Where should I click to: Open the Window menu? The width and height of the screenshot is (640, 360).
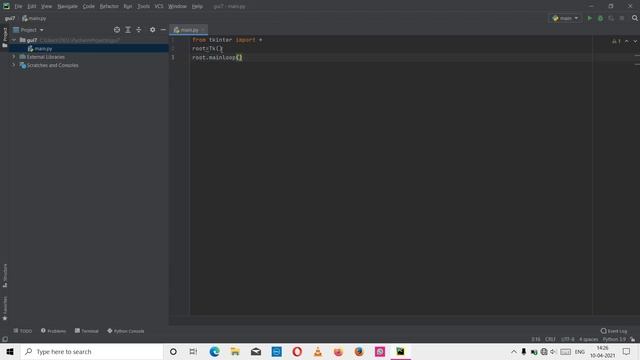[177, 7]
